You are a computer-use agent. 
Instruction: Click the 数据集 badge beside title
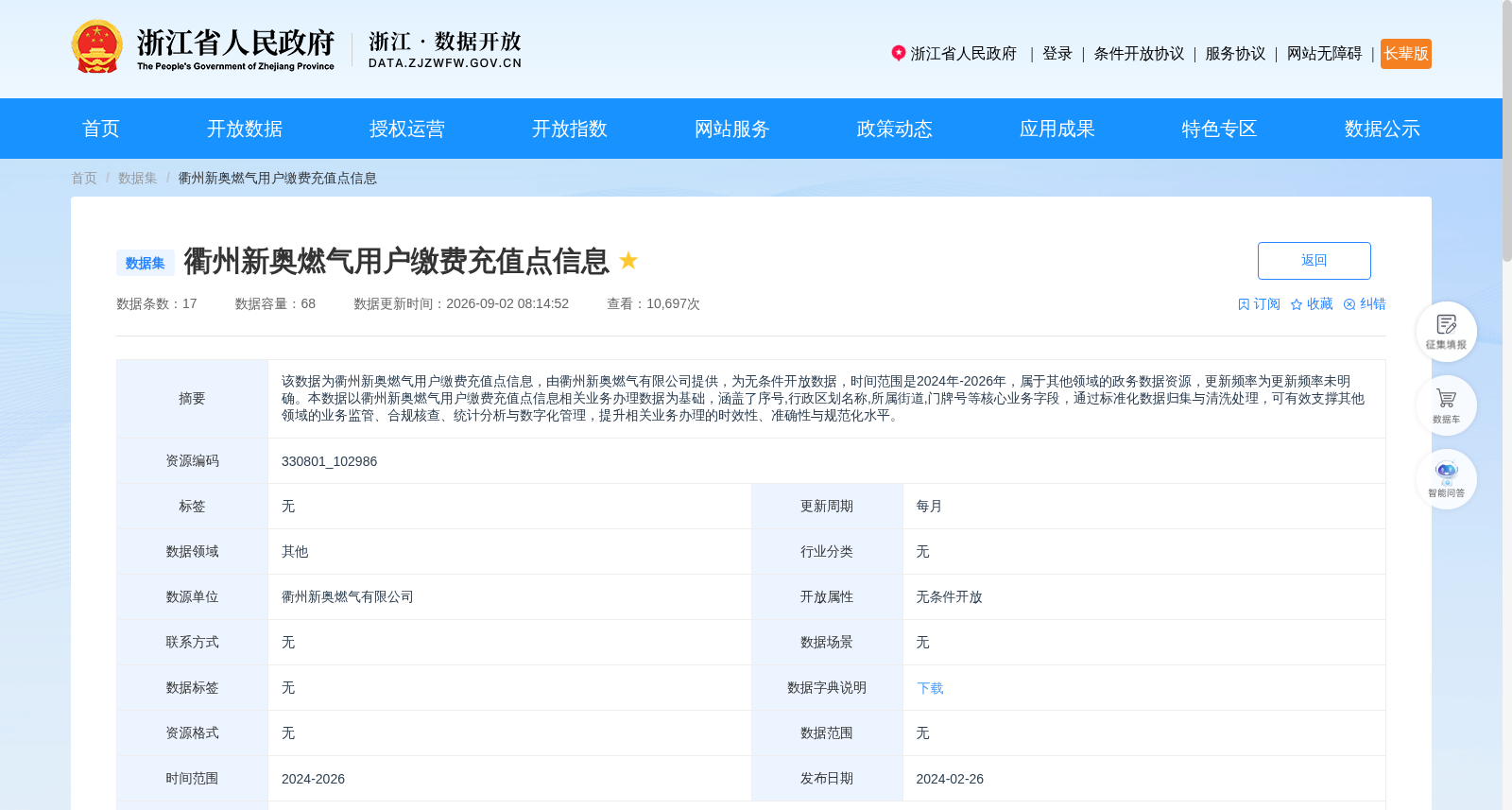[146, 263]
